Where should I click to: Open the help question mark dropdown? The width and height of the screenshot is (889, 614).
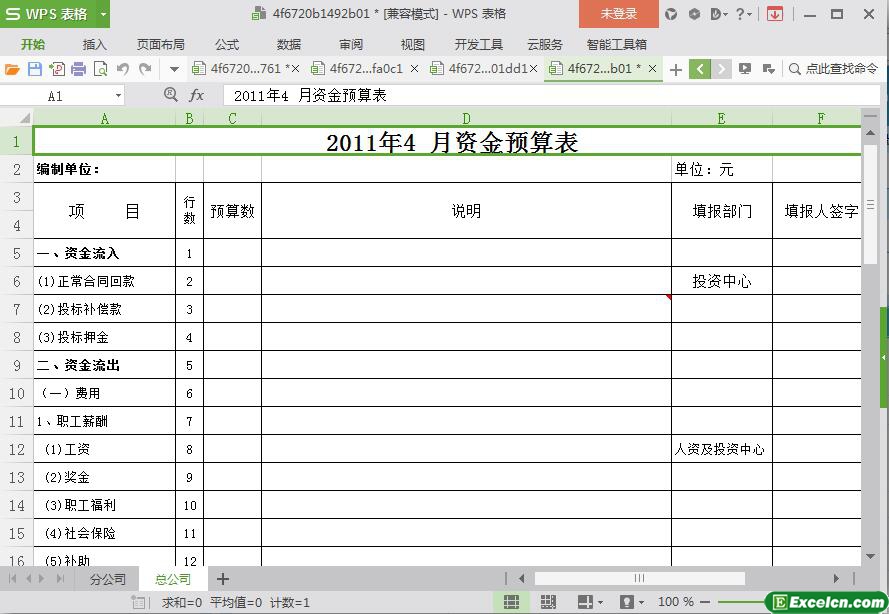pos(744,14)
